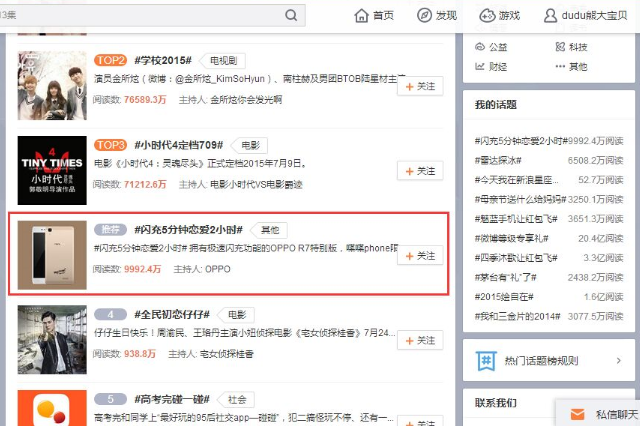Open #四季沐歌让红包飞# in 我的话题
640x426 pixels.
point(516,258)
